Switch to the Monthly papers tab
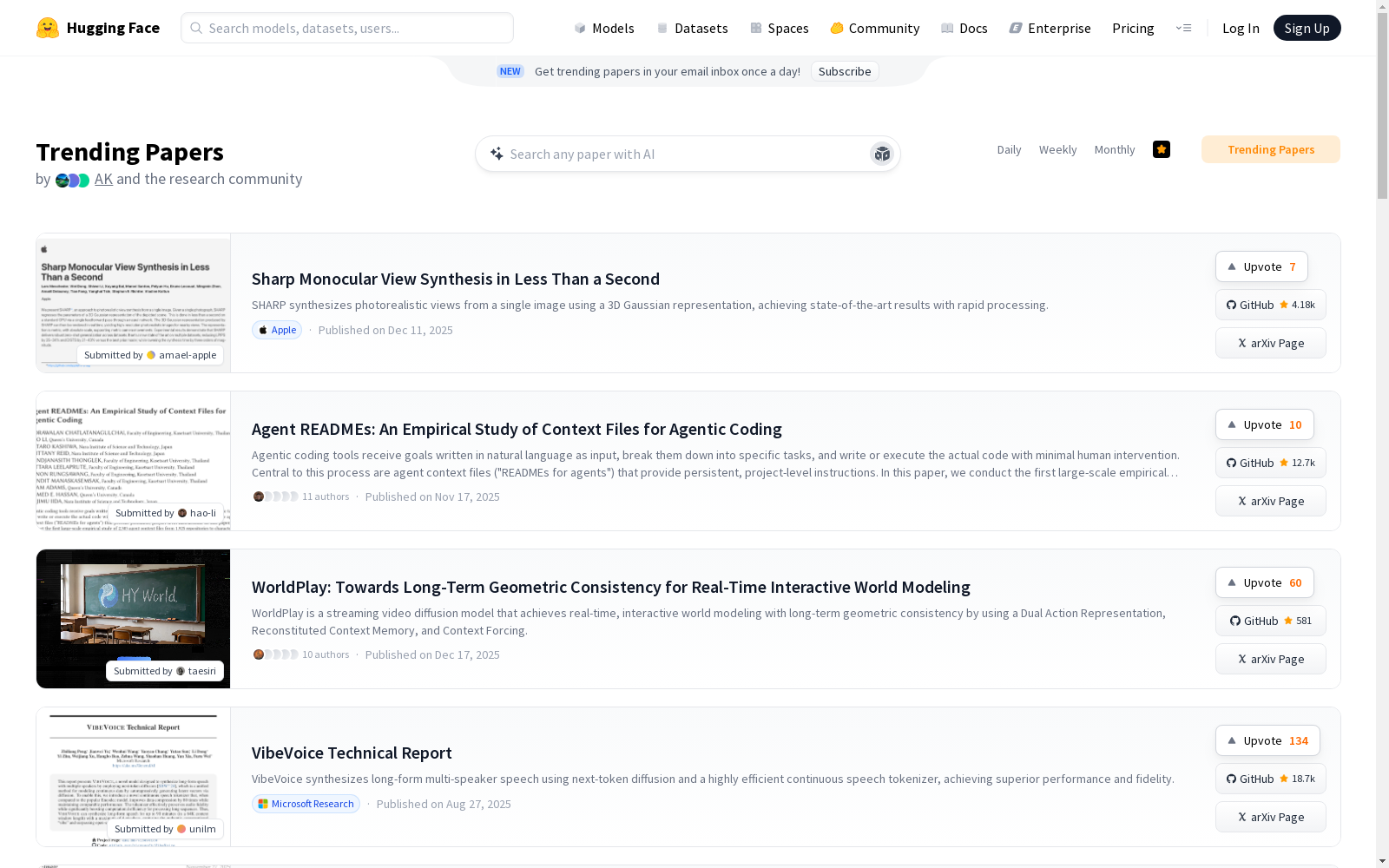This screenshot has height=868, width=1389. [x=1115, y=149]
